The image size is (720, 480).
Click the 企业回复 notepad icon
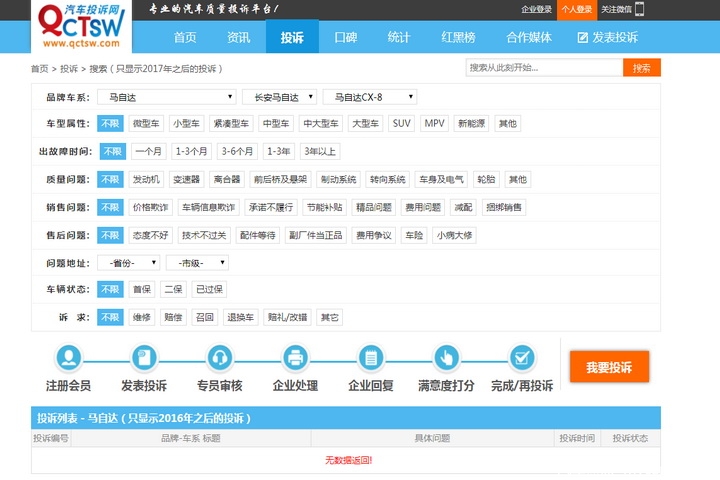click(x=371, y=358)
